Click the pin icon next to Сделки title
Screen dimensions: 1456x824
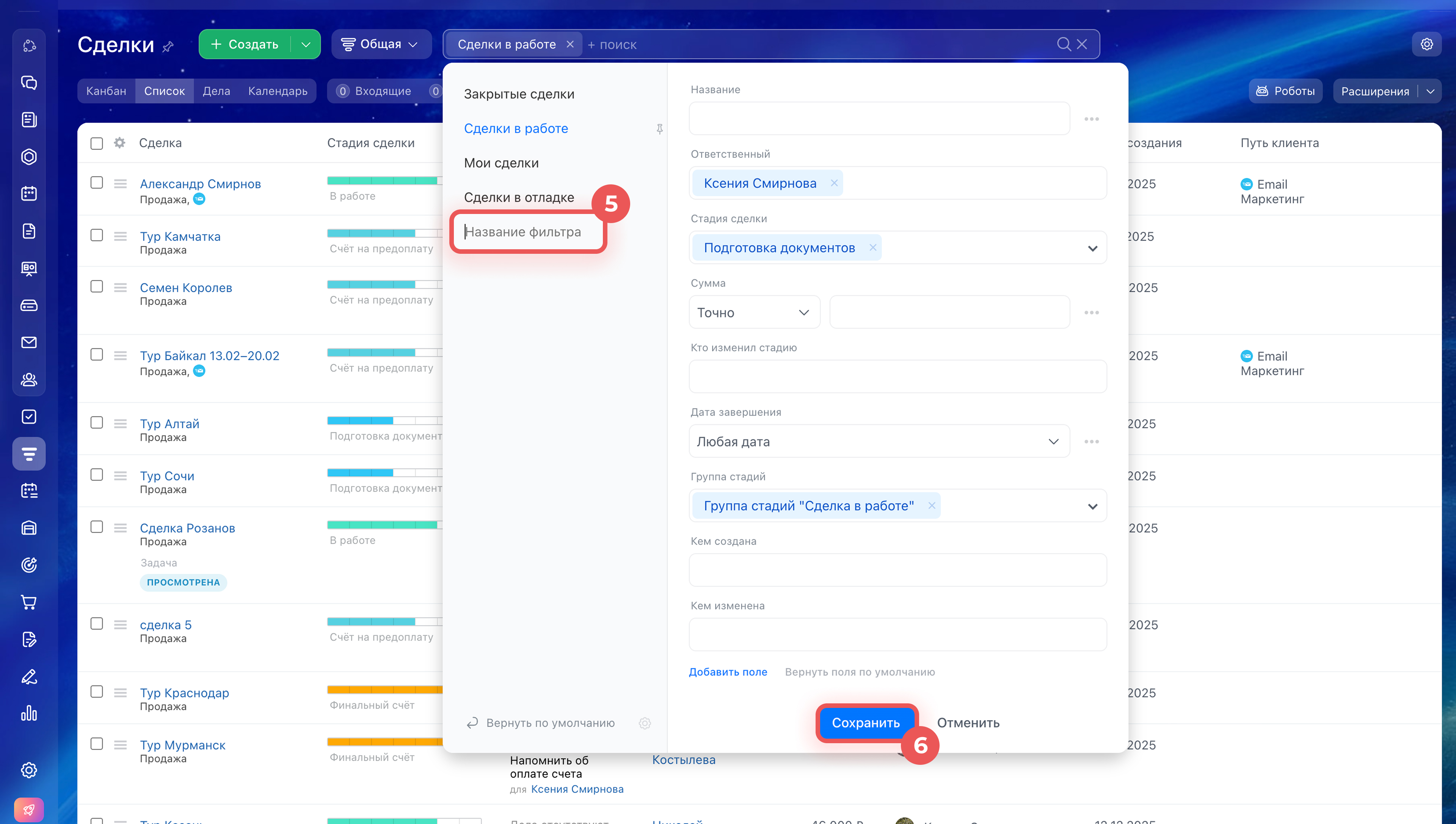click(168, 46)
